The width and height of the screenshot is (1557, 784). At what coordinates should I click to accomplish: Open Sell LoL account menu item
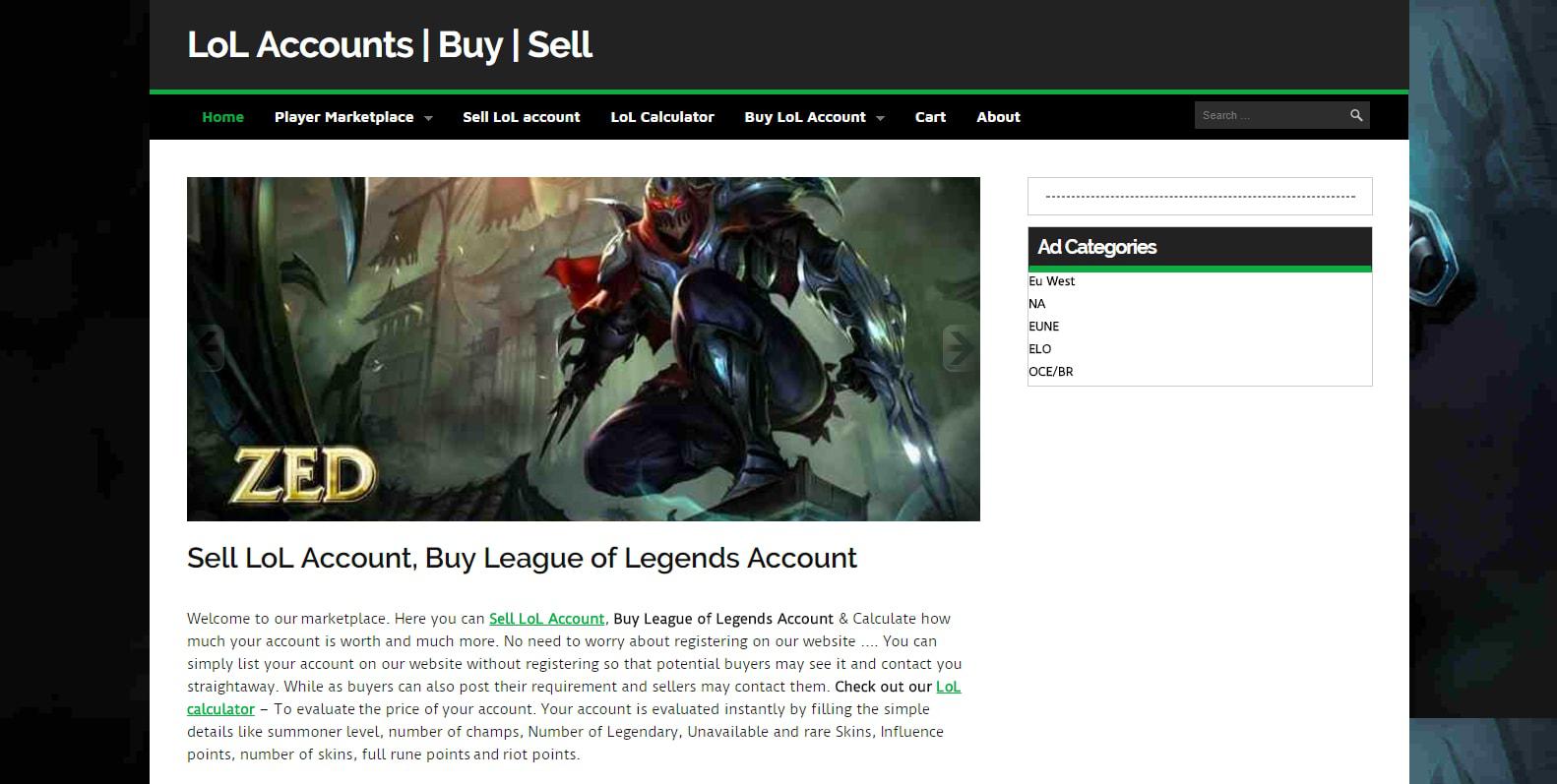point(521,117)
